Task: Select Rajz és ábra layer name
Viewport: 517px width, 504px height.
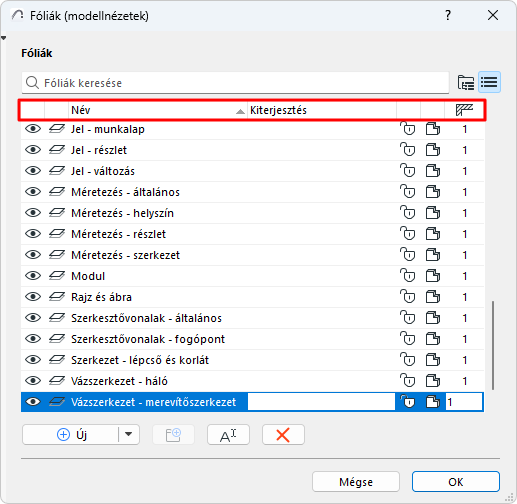Action: pos(101,297)
